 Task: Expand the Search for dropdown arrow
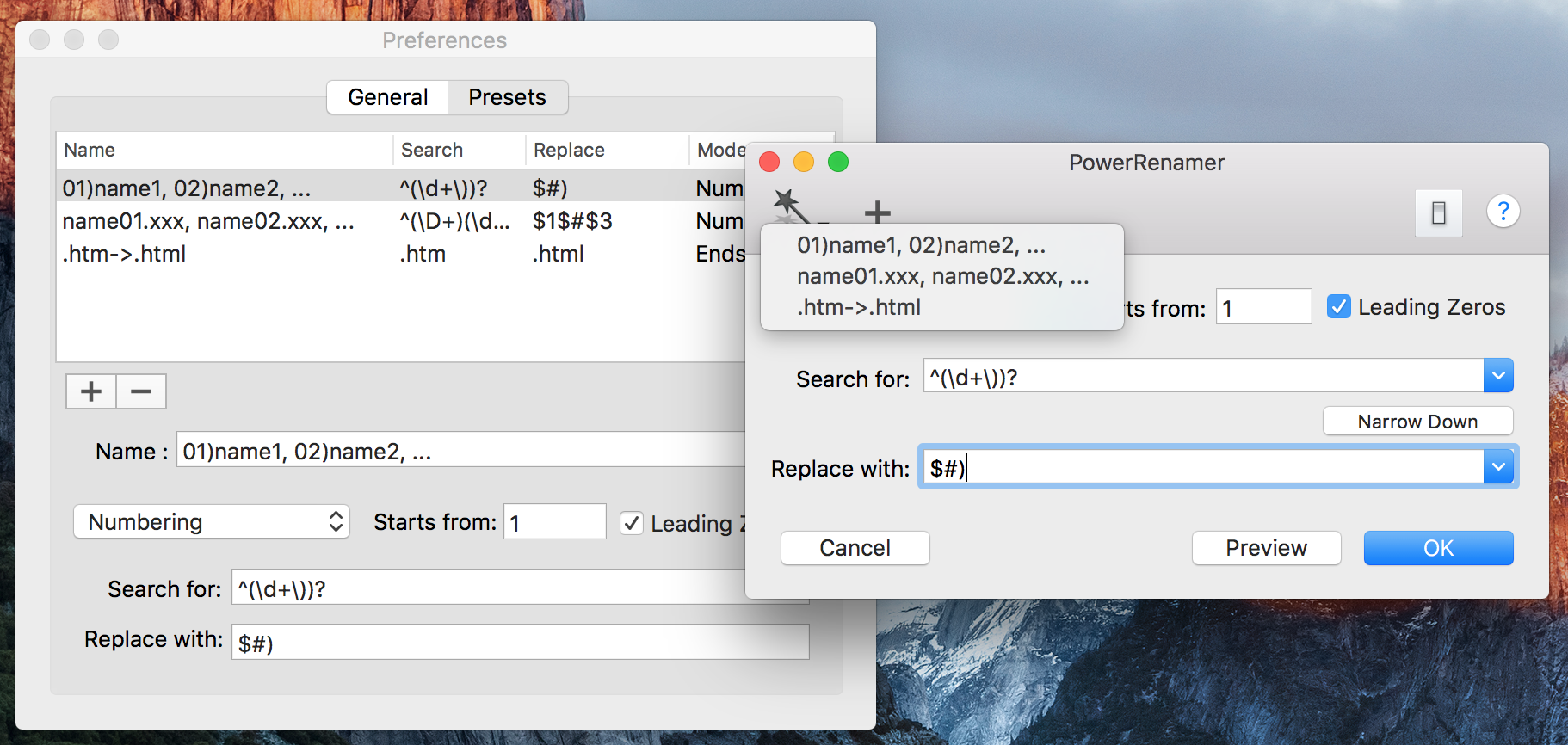[1497, 376]
